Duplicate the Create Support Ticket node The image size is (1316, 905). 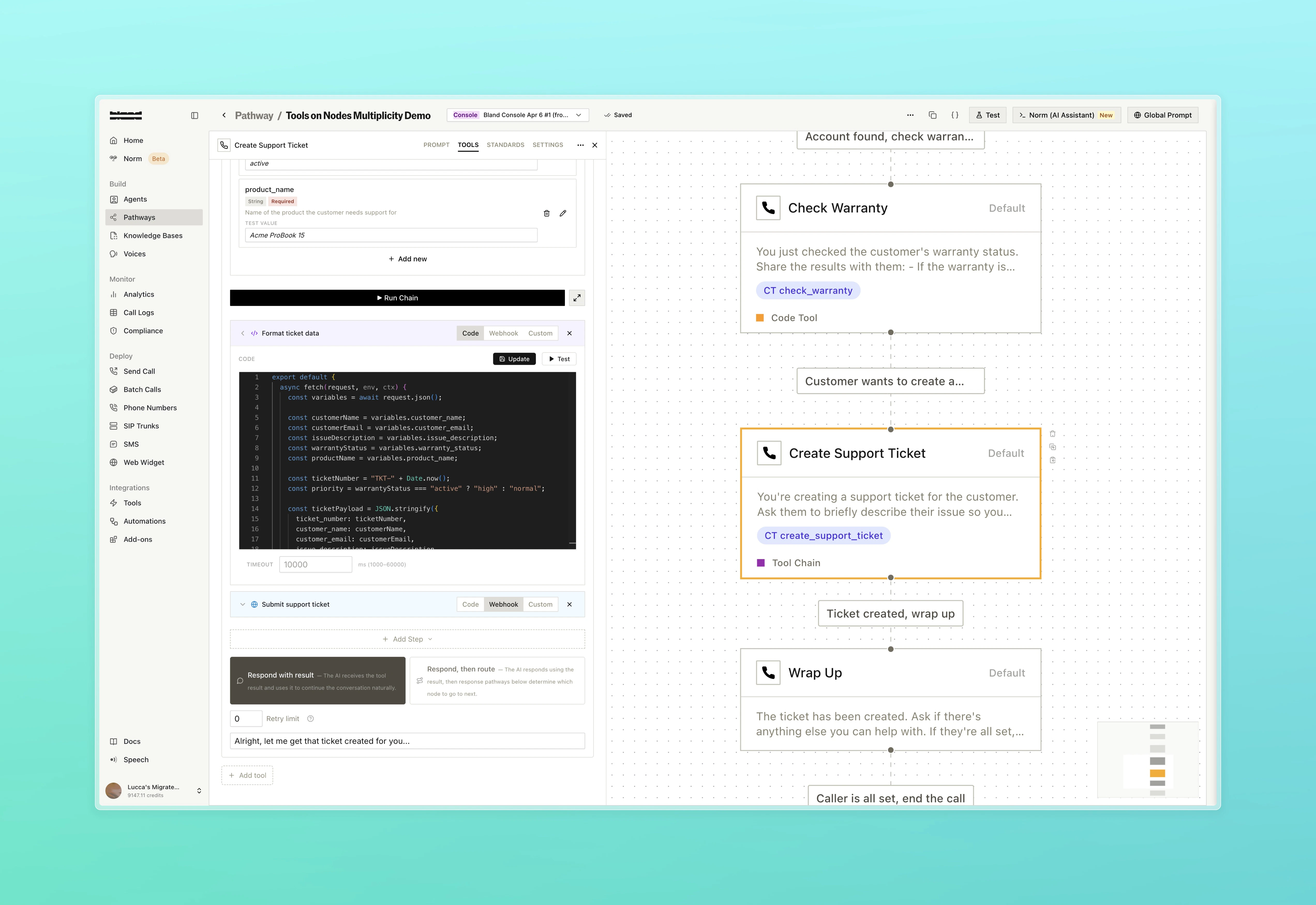click(x=1052, y=447)
